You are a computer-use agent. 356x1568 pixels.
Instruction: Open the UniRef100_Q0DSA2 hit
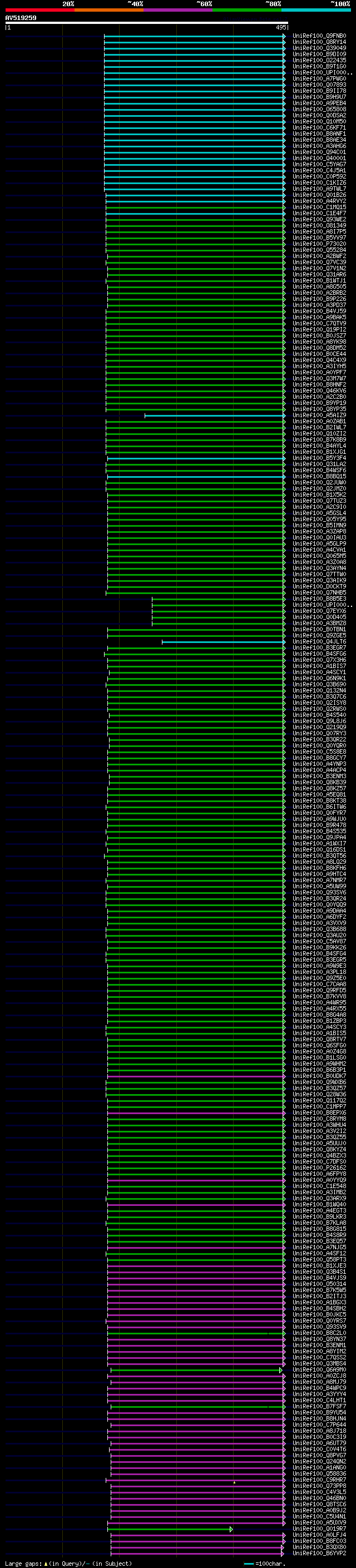click(x=319, y=115)
